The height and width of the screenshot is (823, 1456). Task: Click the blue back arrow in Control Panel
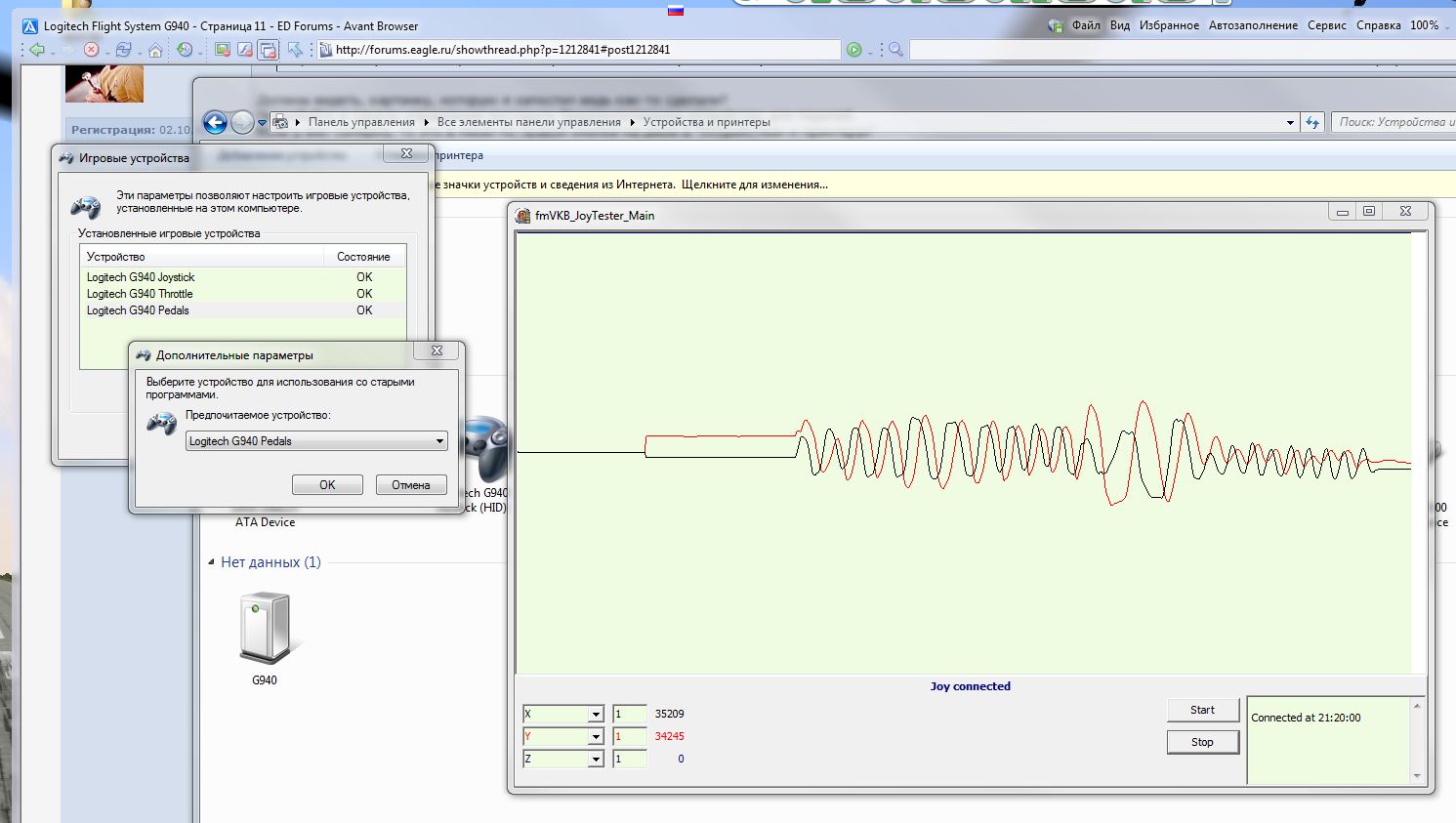click(x=215, y=122)
